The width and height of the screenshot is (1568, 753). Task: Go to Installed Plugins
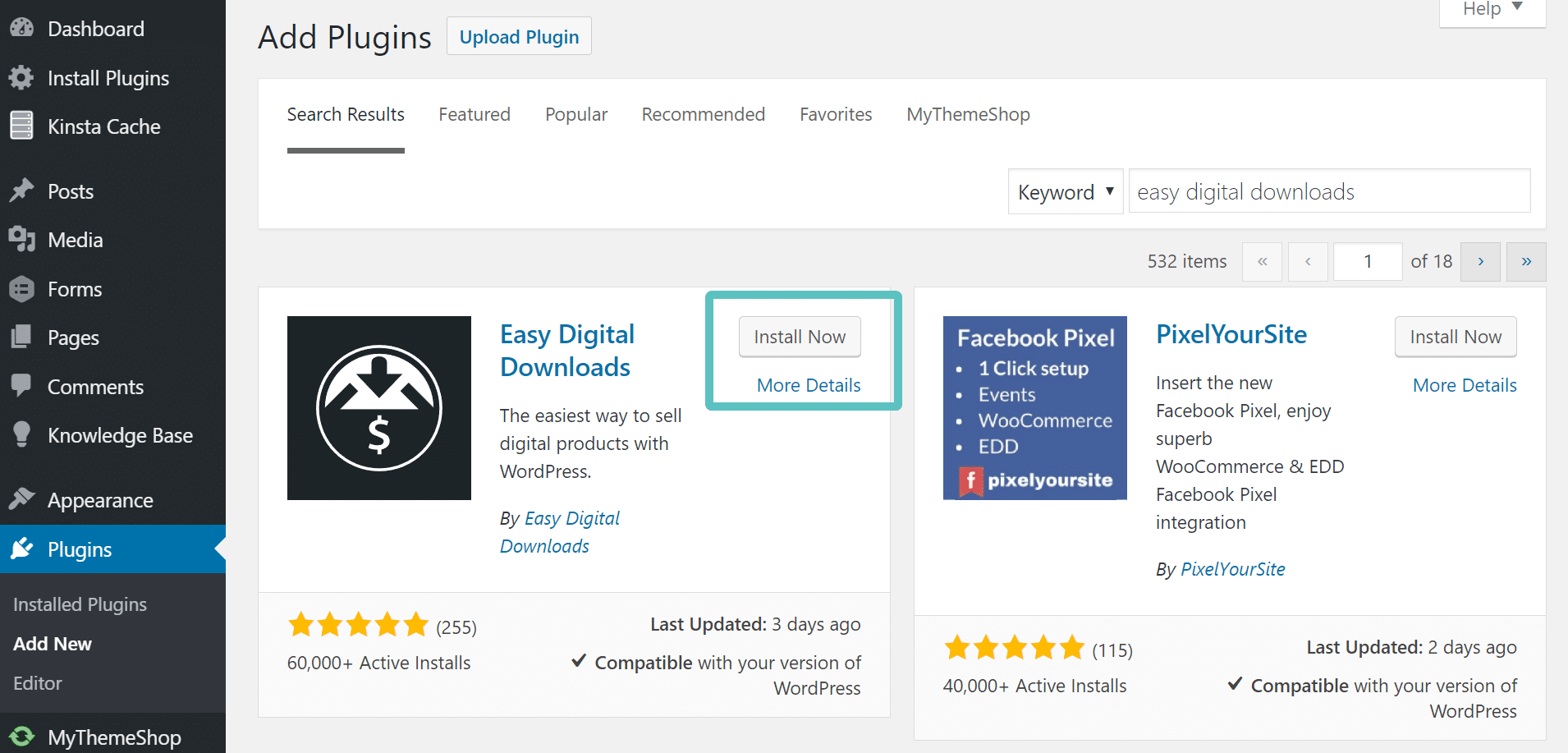click(79, 604)
